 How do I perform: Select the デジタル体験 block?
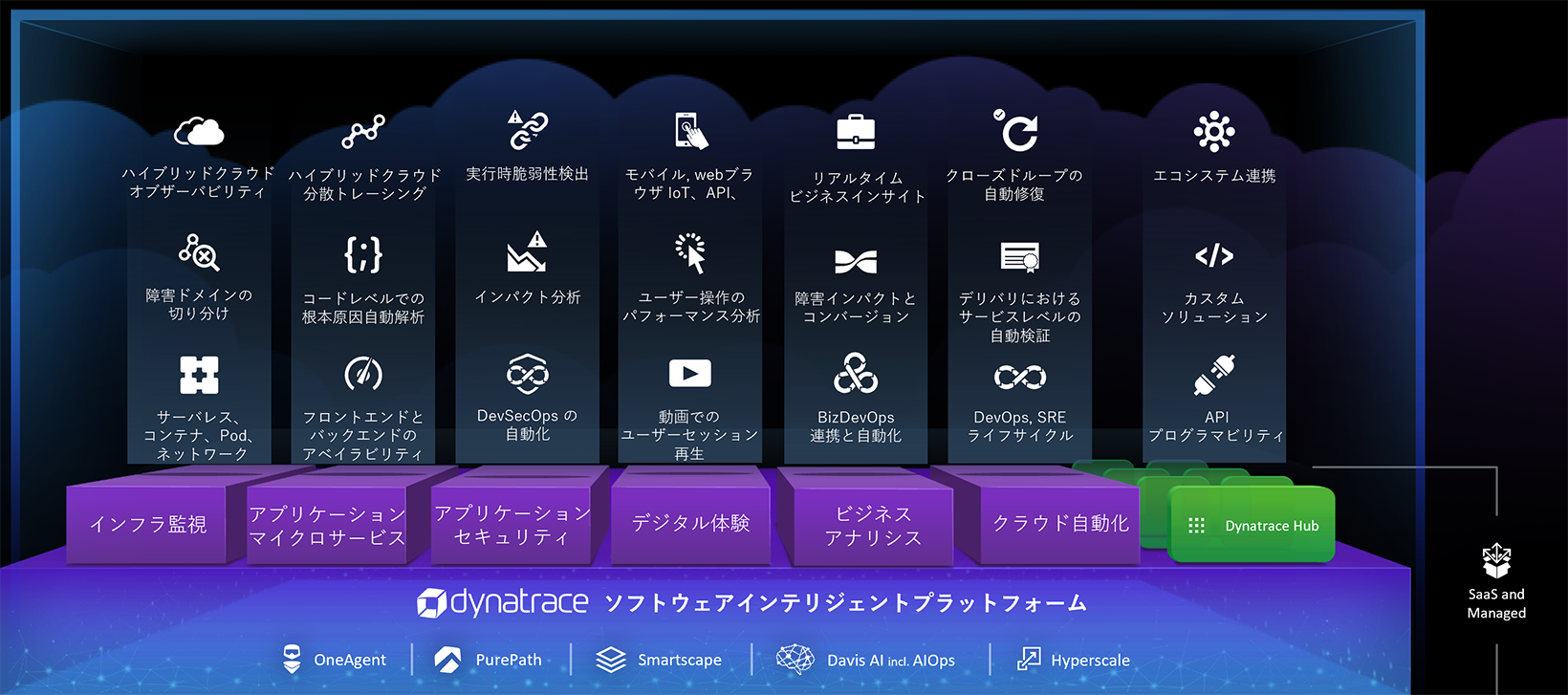point(690,523)
